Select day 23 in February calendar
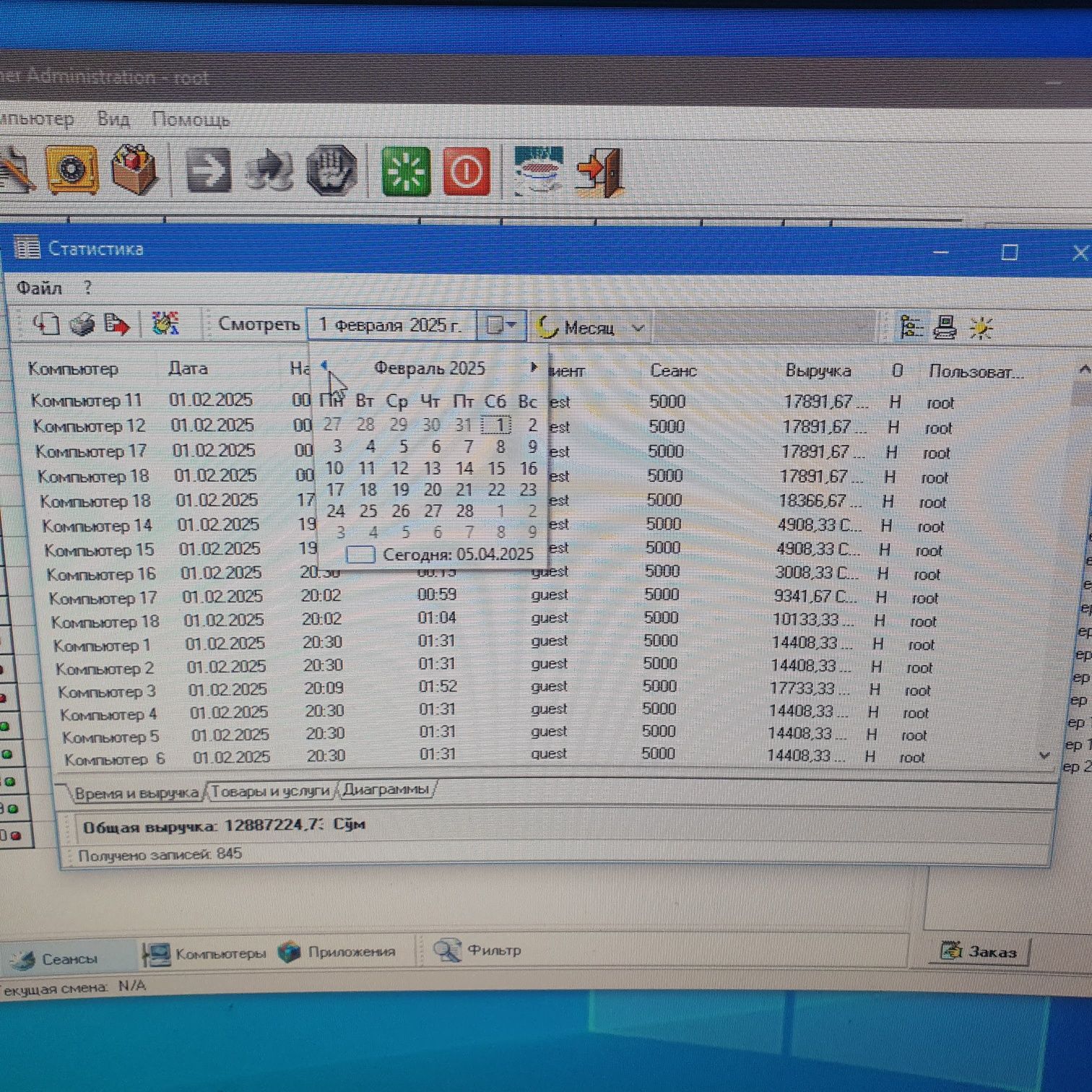Image resolution: width=1092 pixels, height=1092 pixels. 528,490
